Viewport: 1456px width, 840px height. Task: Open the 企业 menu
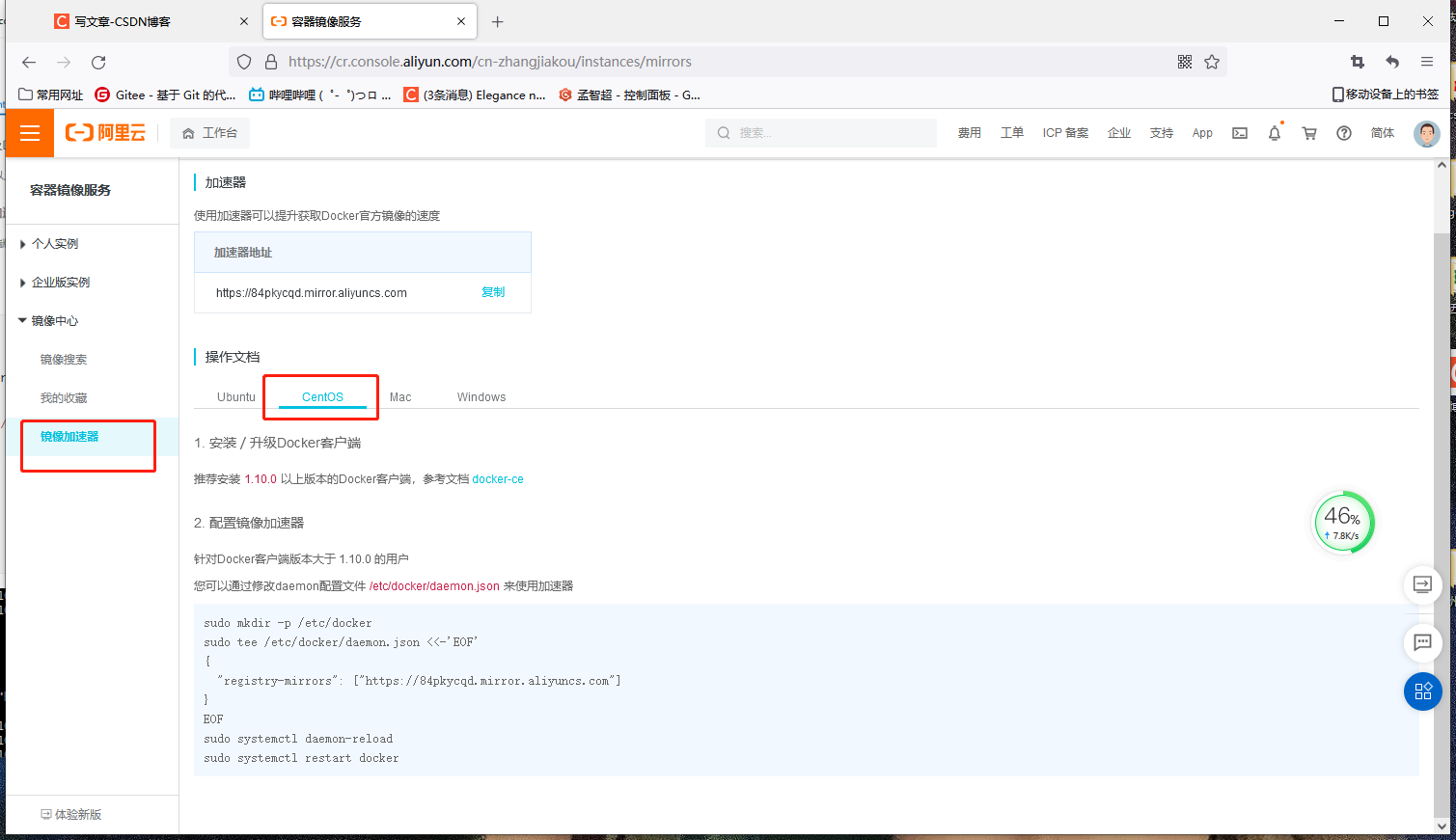[x=1119, y=133]
